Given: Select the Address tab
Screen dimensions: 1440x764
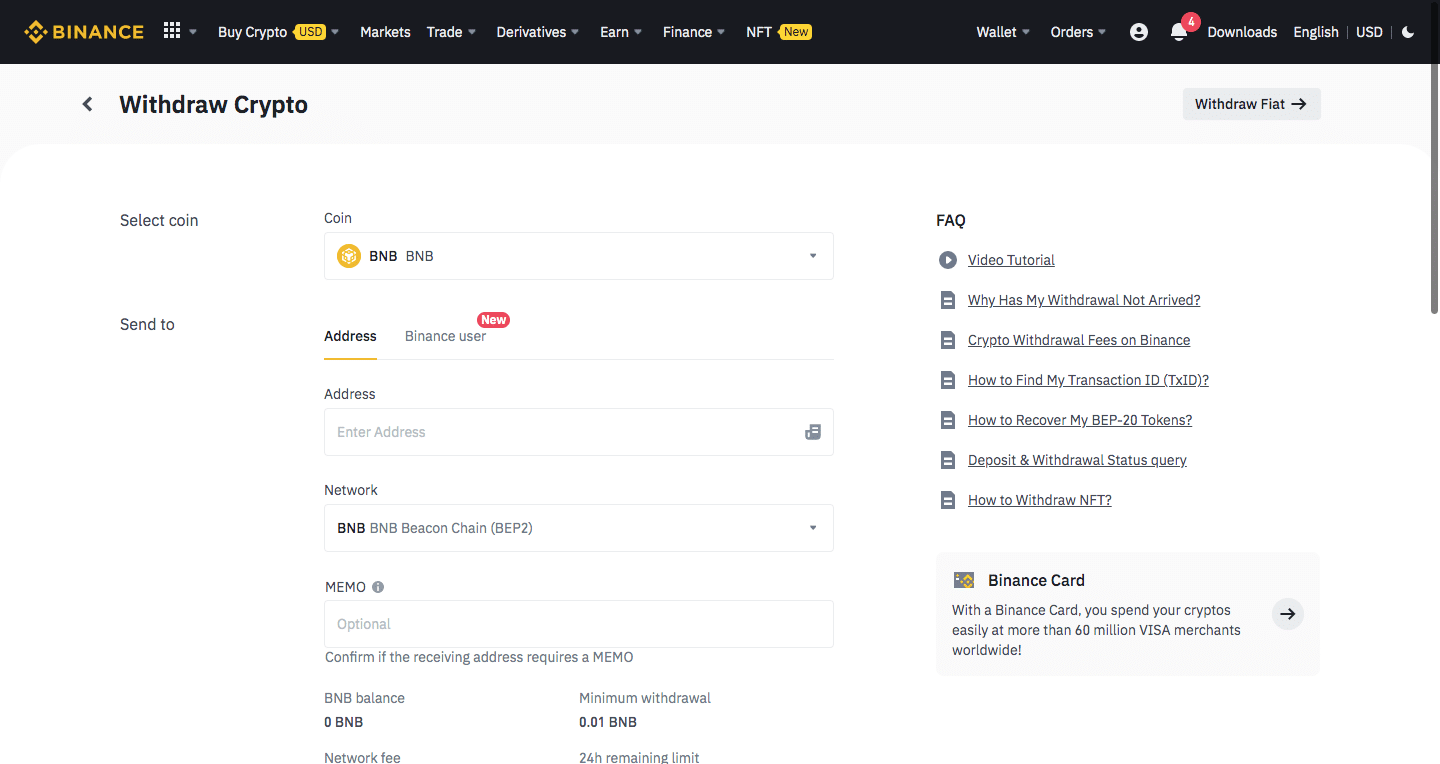Looking at the screenshot, I should click(x=350, y=336).
